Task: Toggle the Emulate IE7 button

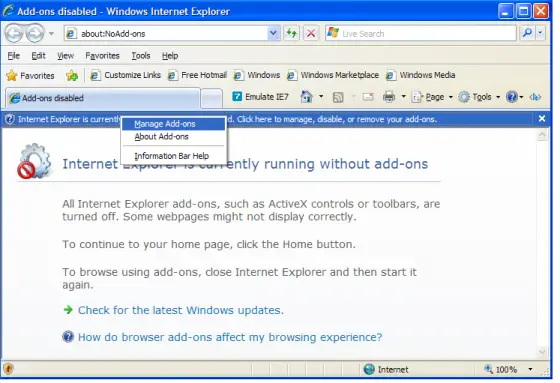Action: 260,97
